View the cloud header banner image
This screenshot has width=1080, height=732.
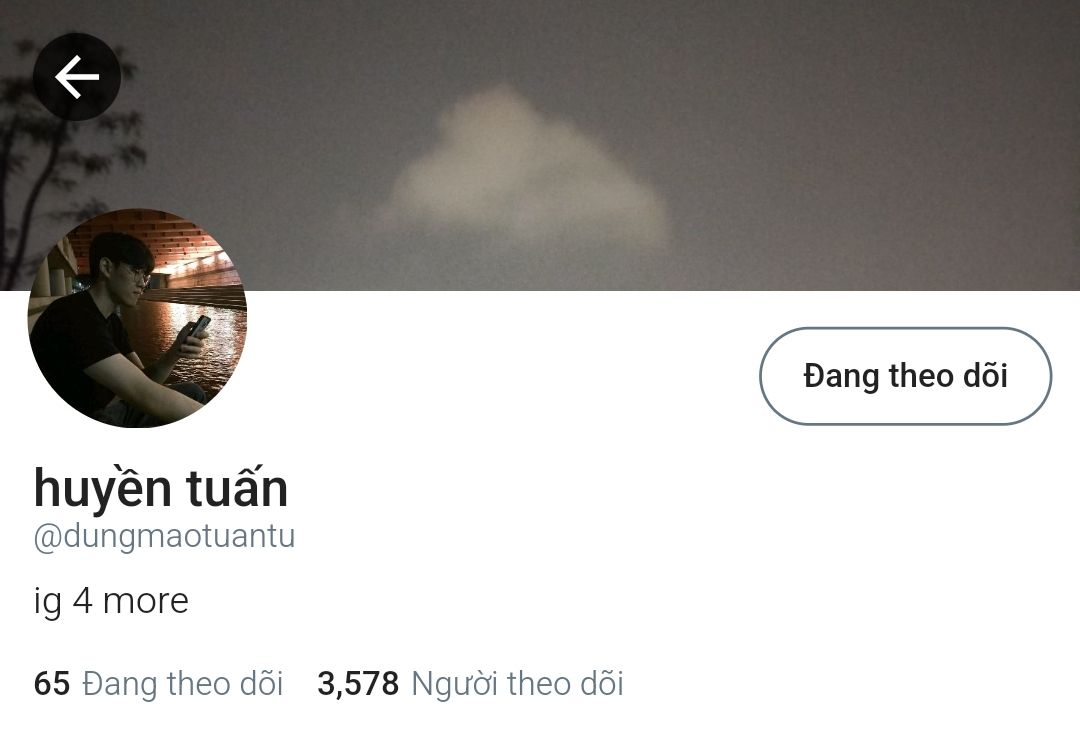point(540,145)
